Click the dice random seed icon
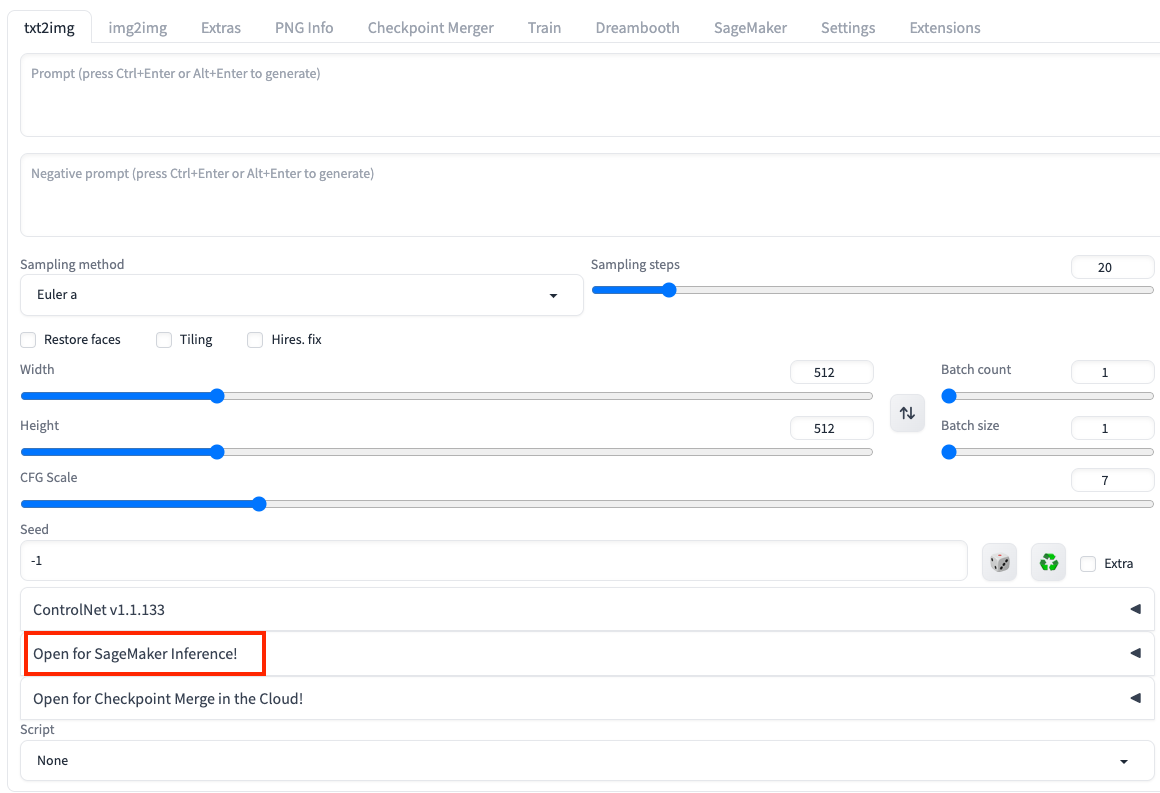Image resolution: width=1160 pixels, height=793 pixels. pyautogui.click(x=999, y=562)
